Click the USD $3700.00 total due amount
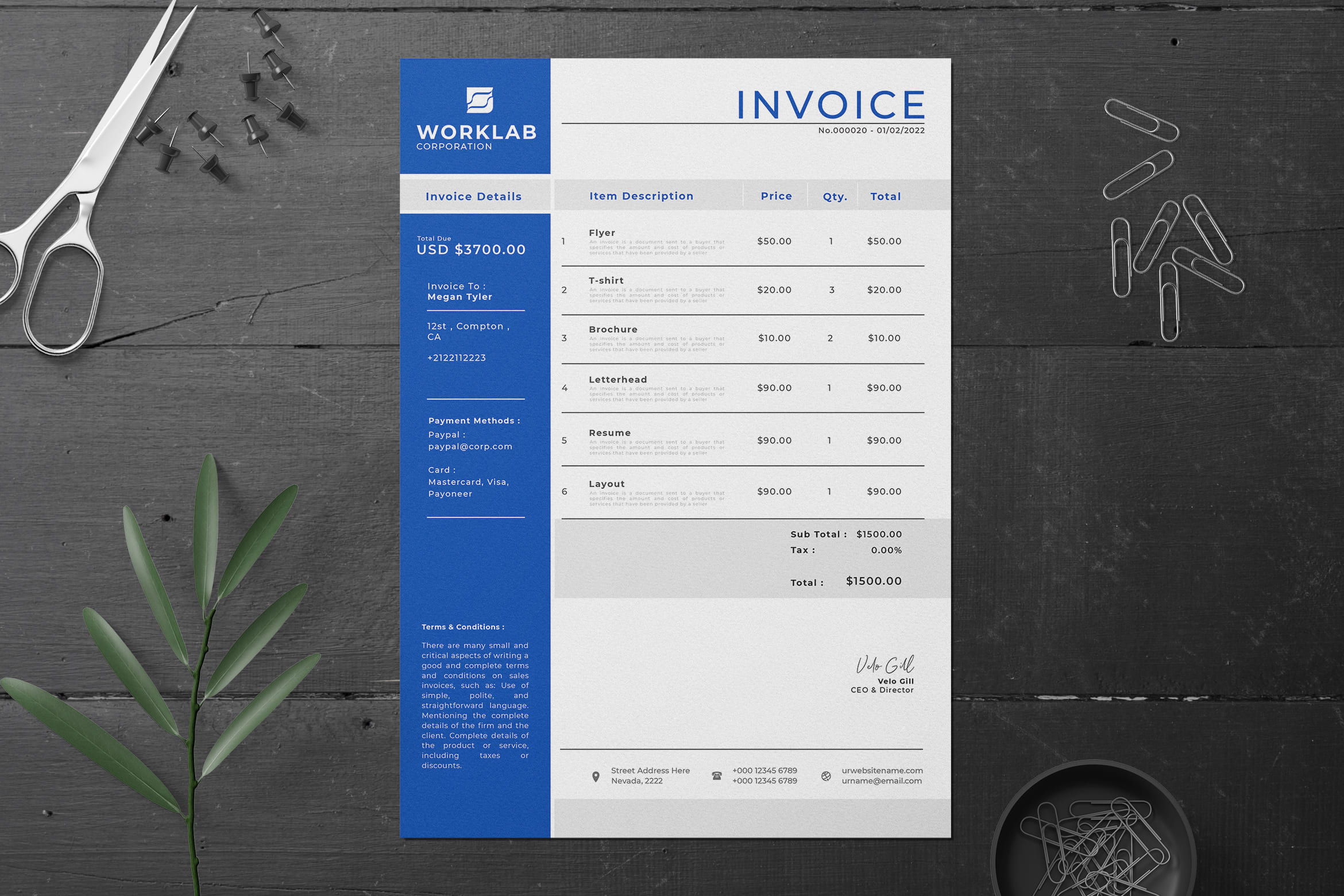Viewport: 1344px width, 896px height. pos(471,249)
